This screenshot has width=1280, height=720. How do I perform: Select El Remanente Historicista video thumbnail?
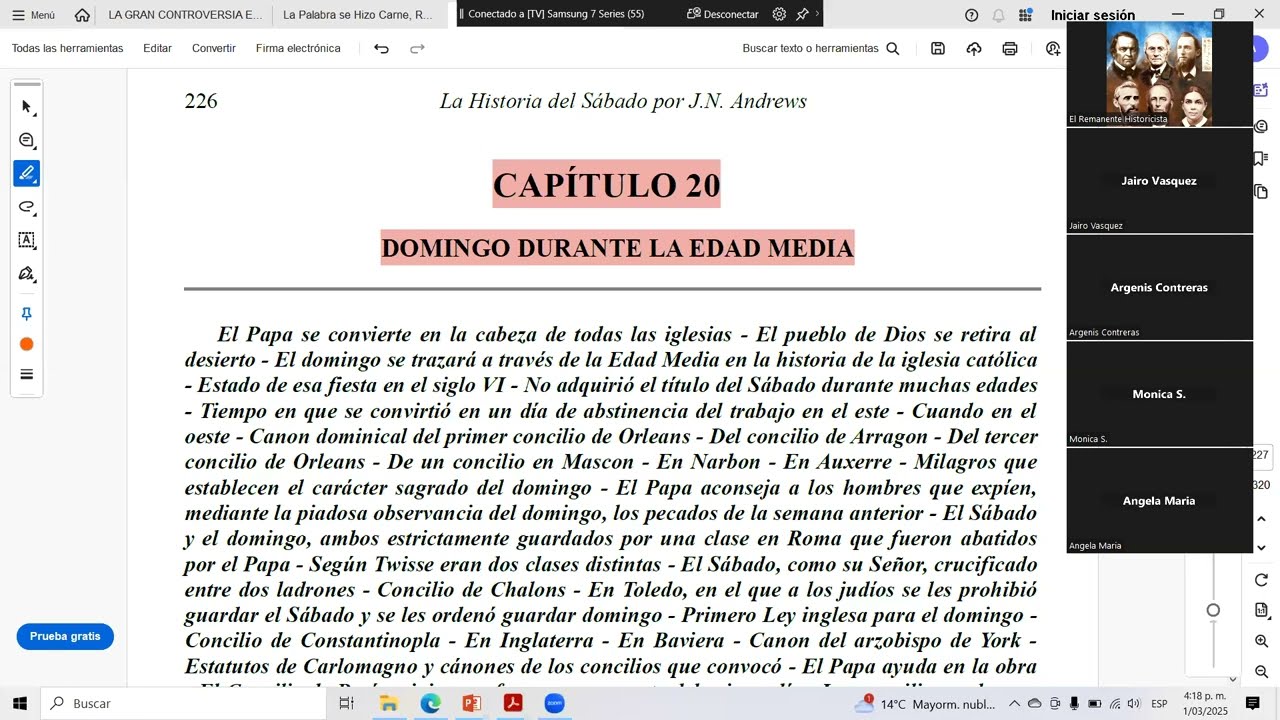pos(1159,74)
